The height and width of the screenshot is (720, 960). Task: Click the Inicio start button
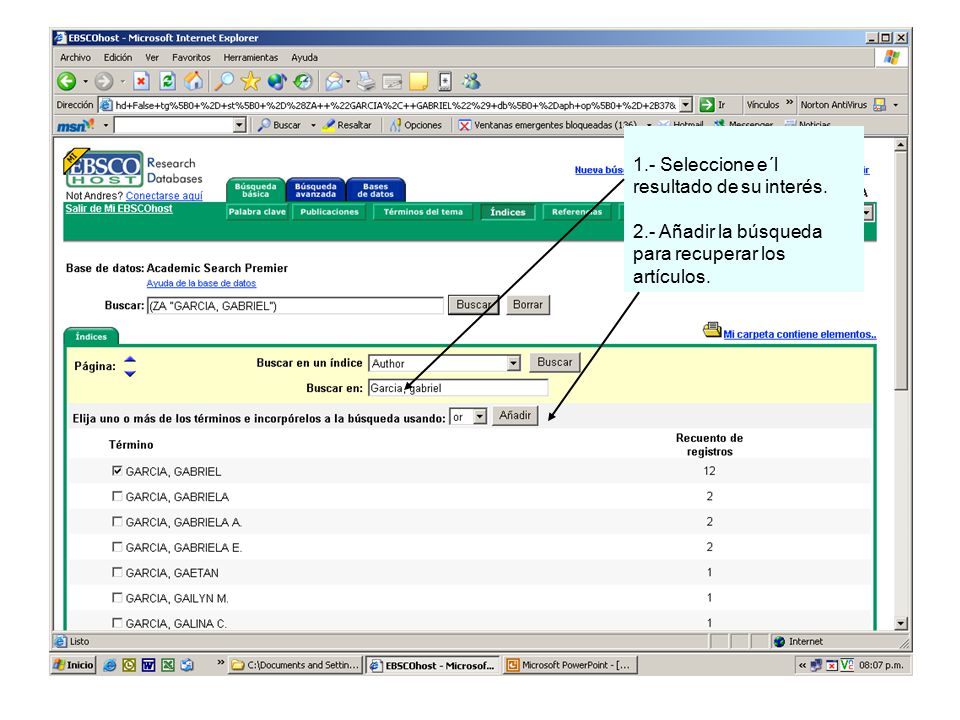point(73,665)
